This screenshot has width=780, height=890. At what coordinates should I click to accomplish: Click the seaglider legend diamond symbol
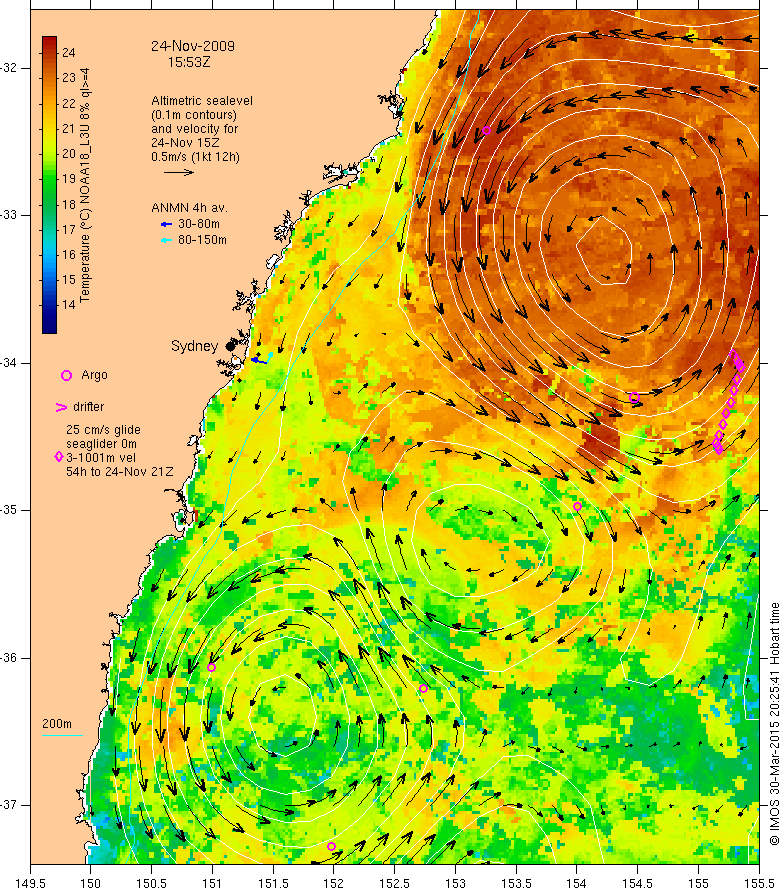[58, 456]
